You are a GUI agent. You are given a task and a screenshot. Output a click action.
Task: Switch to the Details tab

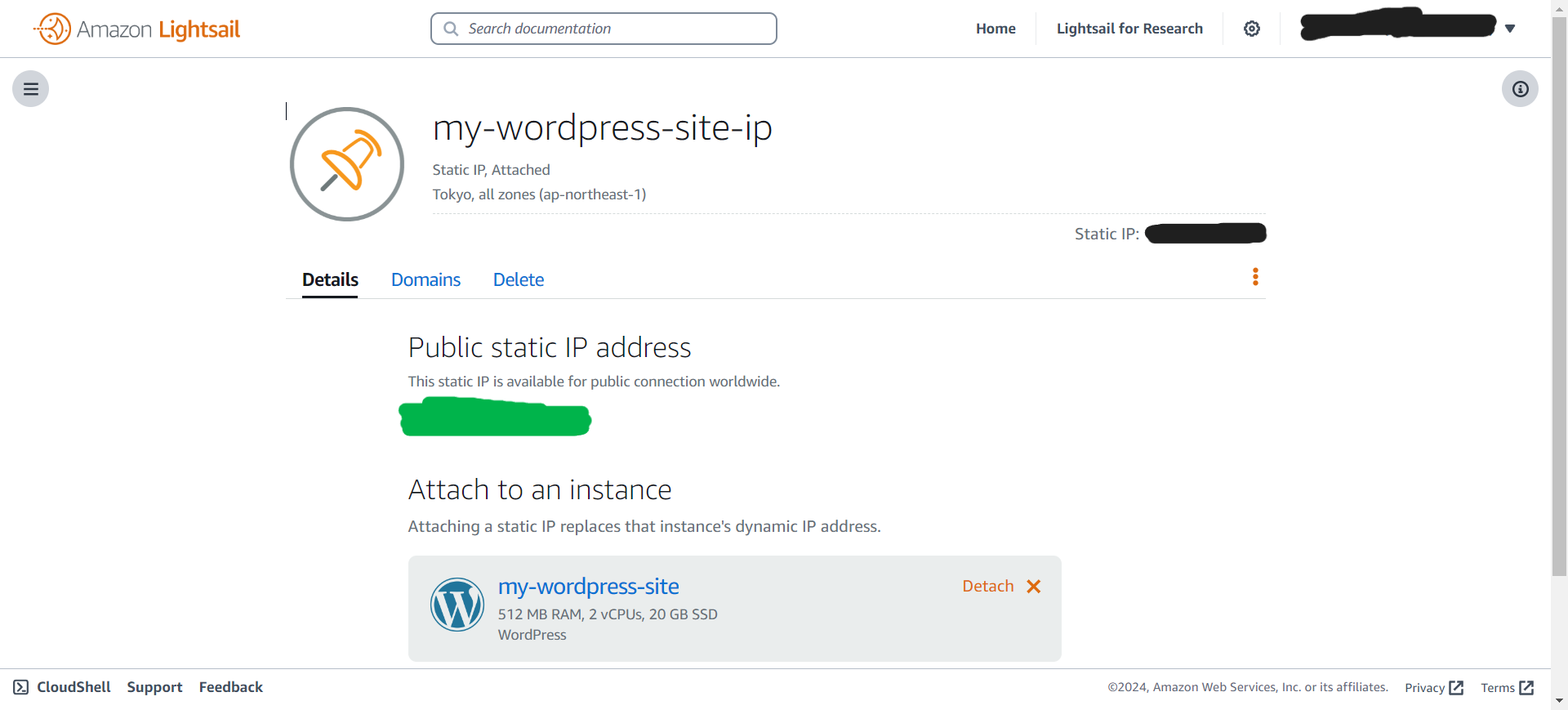click(x=330, y=280)
